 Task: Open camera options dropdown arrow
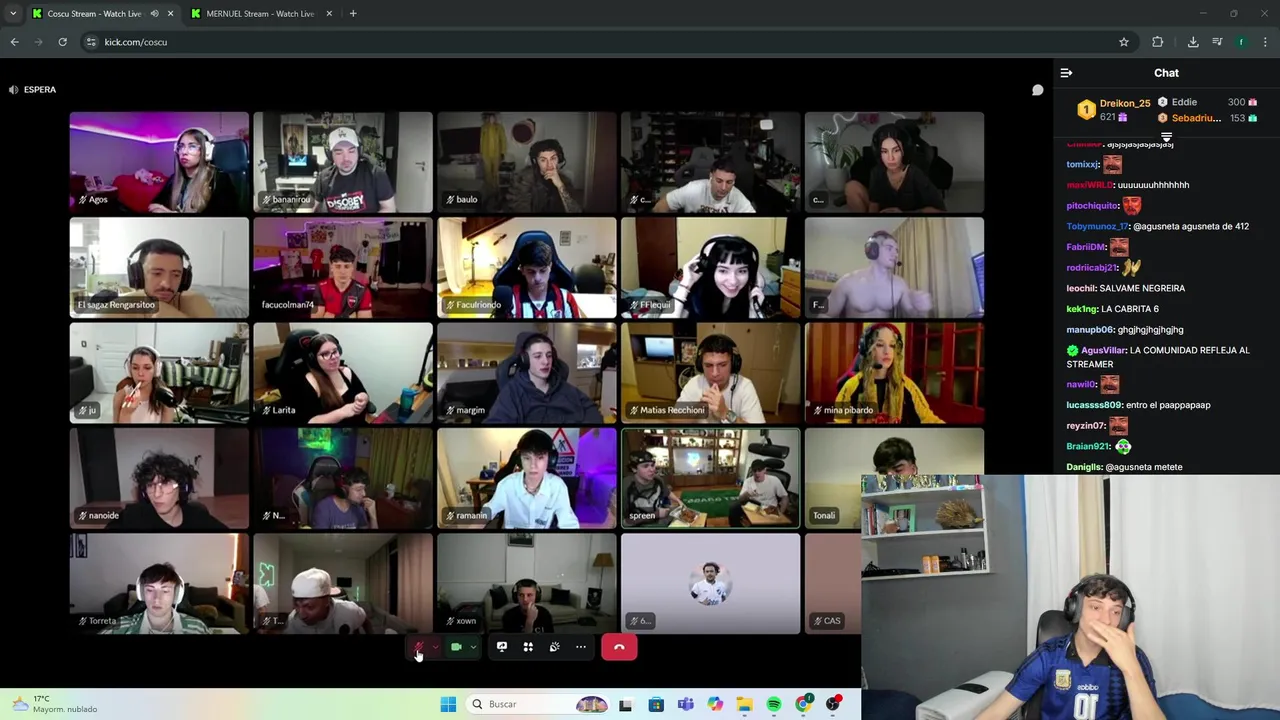coord(473,647)
